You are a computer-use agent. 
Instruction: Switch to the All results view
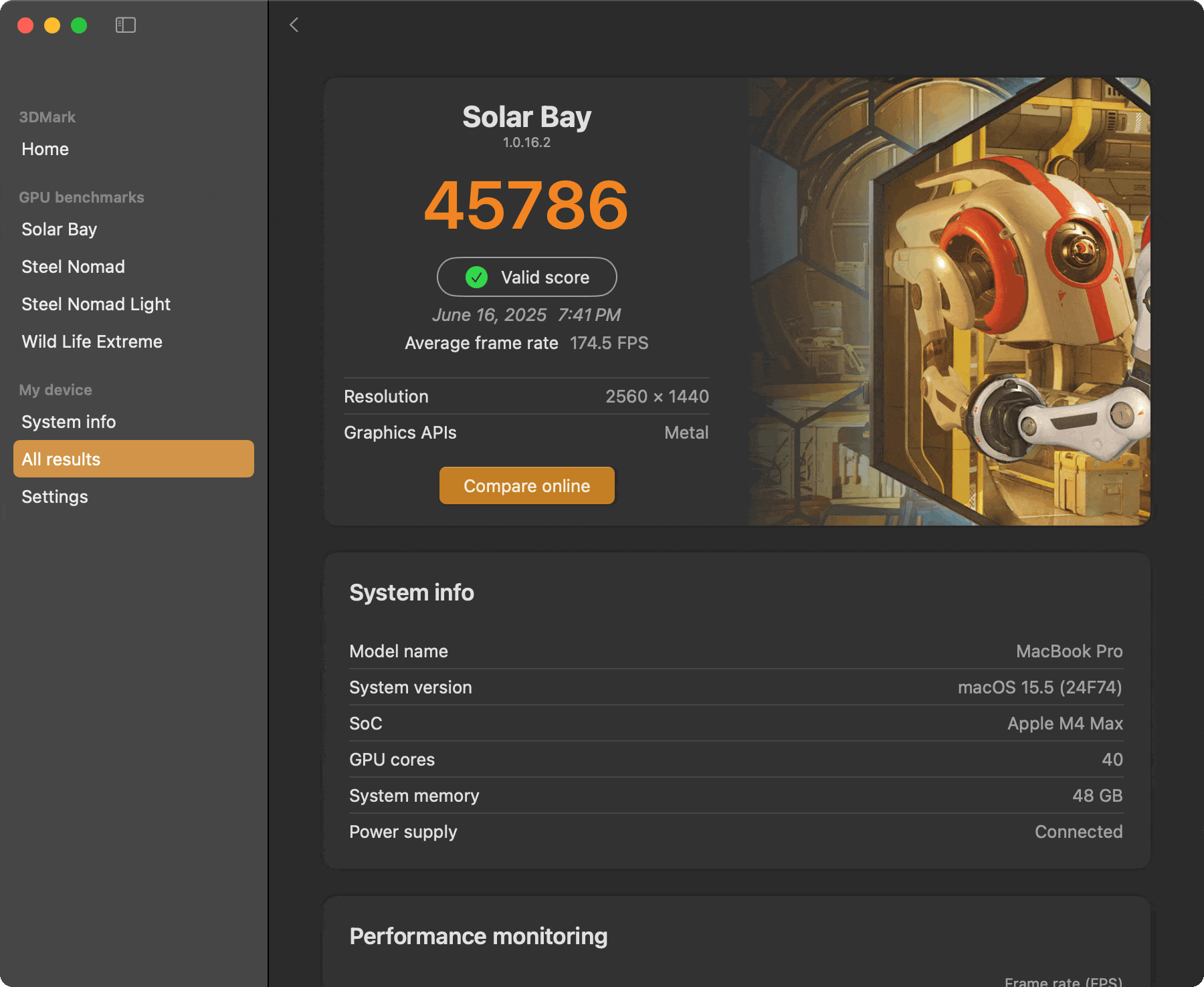[x=61, y=459]
